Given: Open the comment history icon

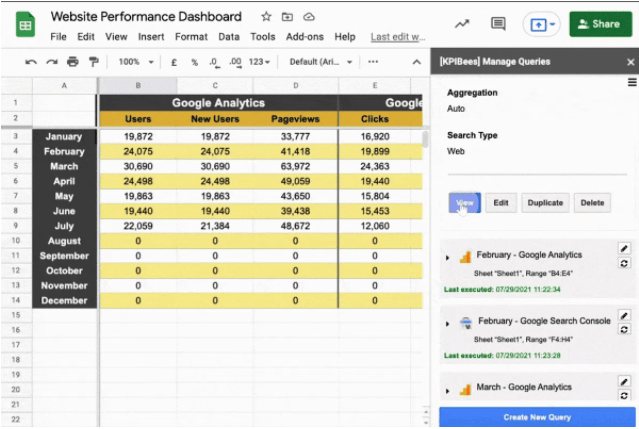Looking at the screenshot, I should 498,24.
